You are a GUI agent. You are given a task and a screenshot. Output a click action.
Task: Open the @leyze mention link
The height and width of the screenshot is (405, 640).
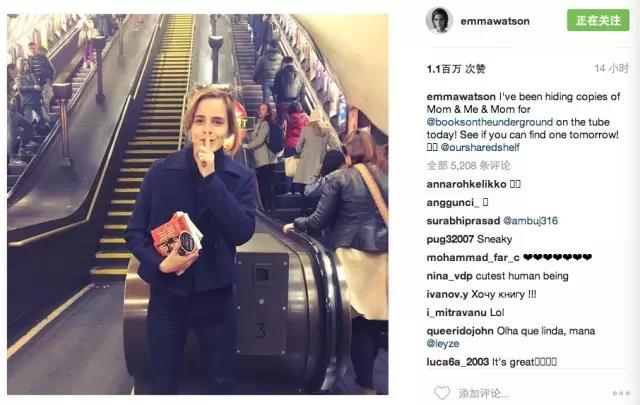(443, 344)
